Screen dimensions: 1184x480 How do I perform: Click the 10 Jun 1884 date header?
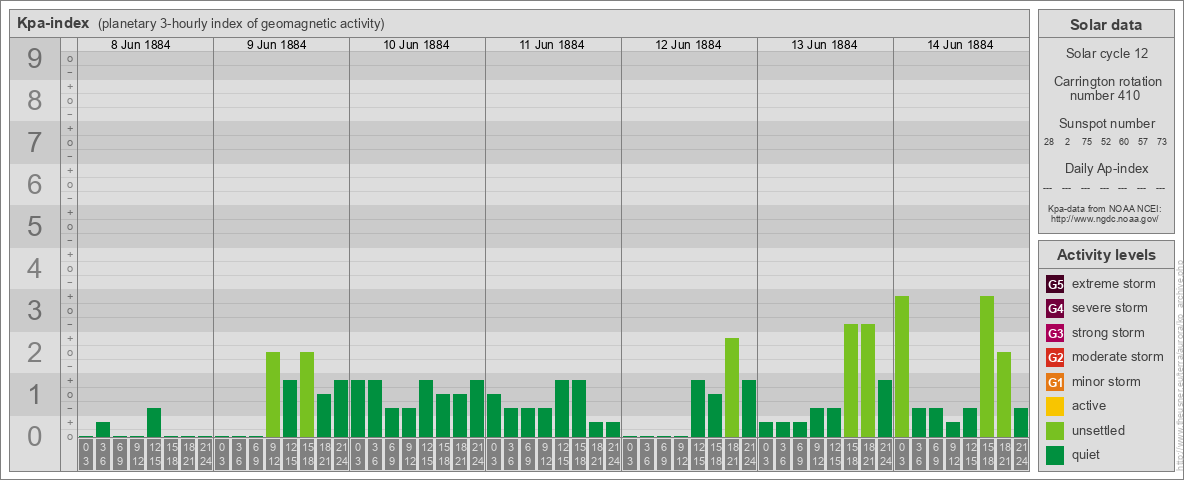coord(416,45)
